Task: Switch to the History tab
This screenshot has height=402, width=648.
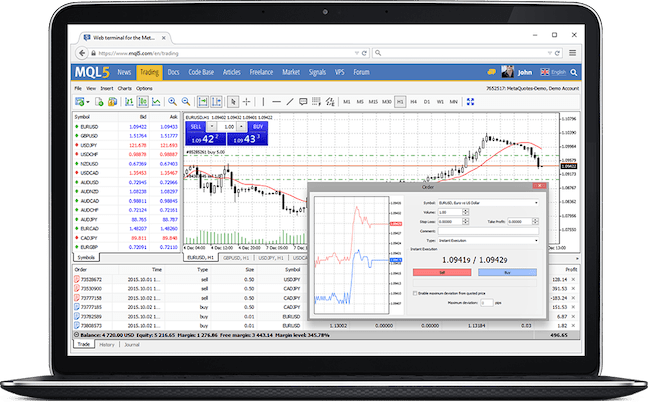Action: click(107, 345)
